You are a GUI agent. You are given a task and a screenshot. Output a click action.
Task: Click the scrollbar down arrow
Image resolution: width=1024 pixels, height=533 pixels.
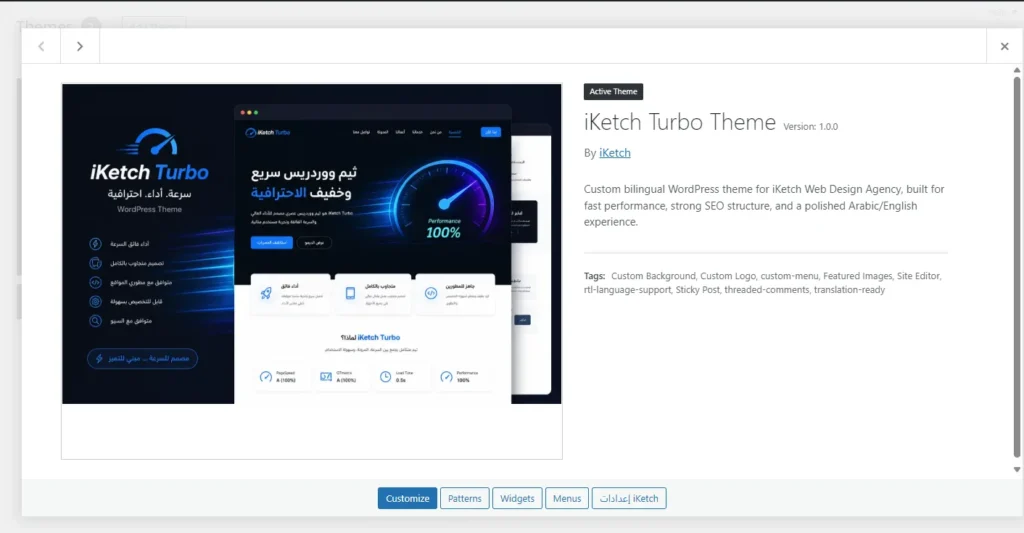pyautogui.click(x=1017, y=470)
